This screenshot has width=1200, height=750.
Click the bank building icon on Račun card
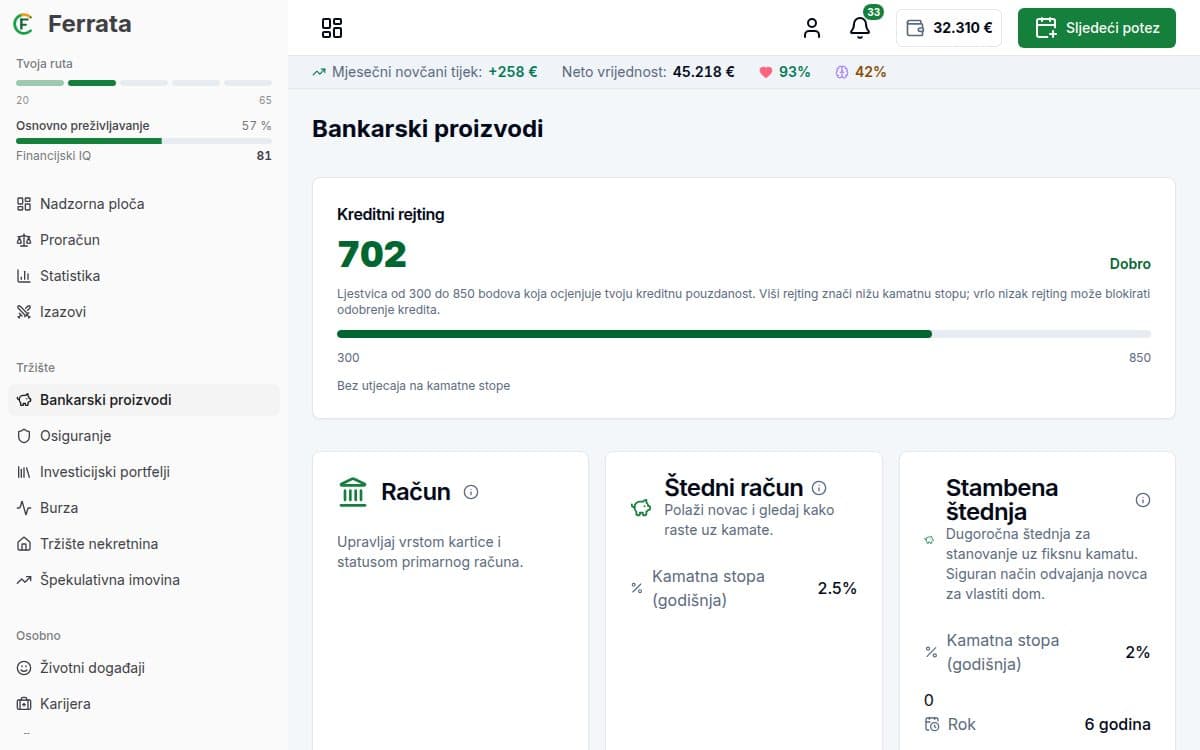tap(353, 492)
